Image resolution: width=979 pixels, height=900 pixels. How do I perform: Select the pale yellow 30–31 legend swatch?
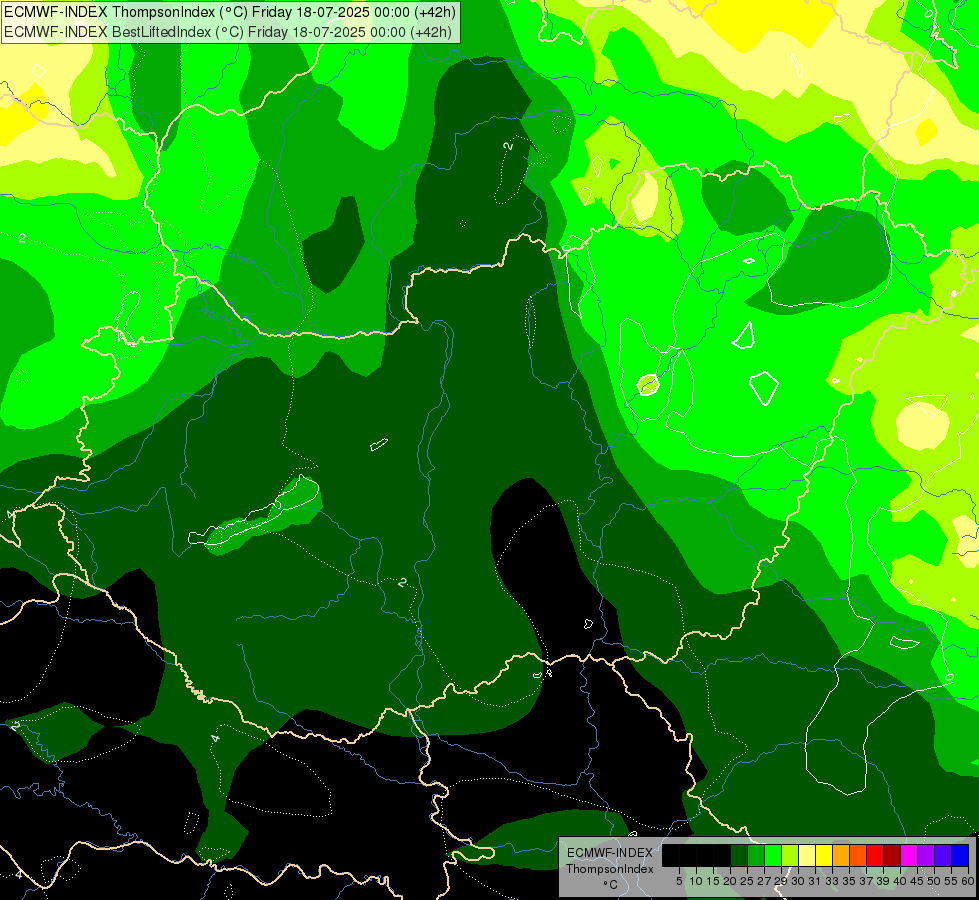(807, 855)
